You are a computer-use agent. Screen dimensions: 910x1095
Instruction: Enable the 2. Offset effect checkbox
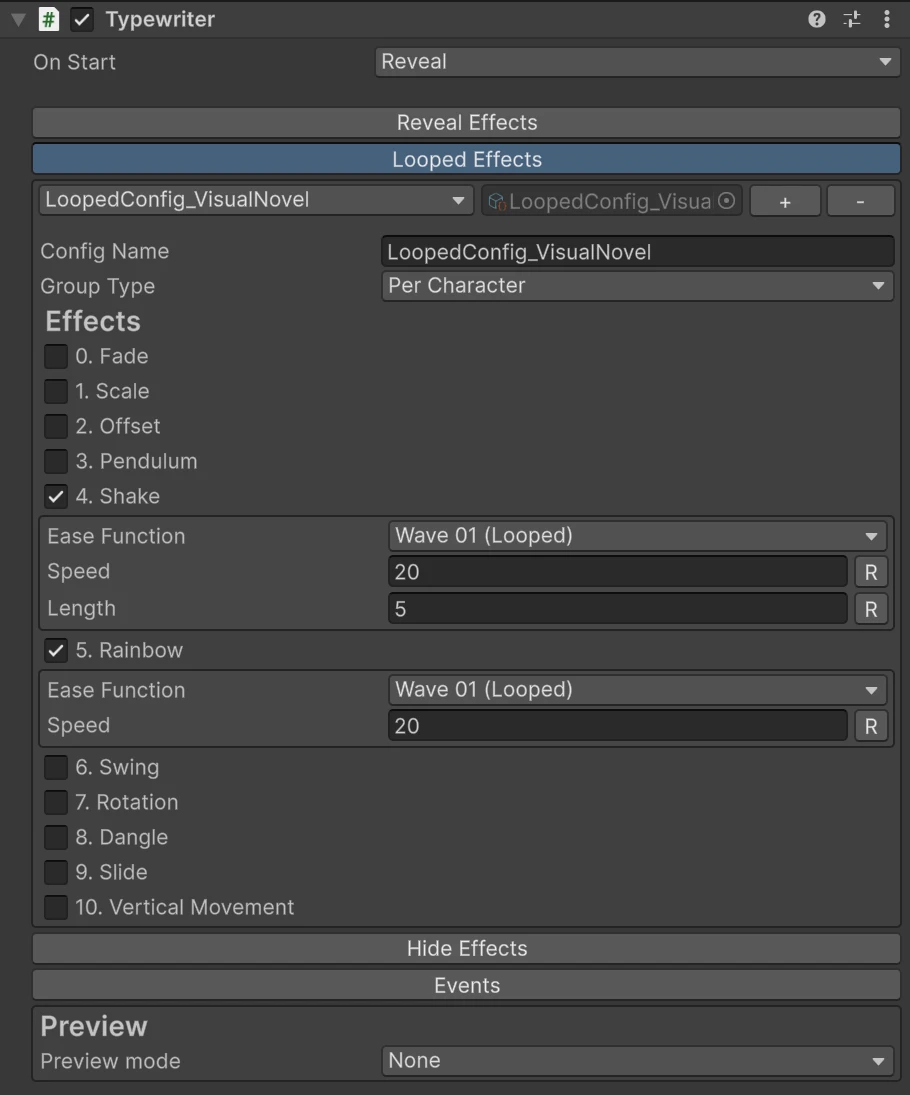[x=56, y=426]
